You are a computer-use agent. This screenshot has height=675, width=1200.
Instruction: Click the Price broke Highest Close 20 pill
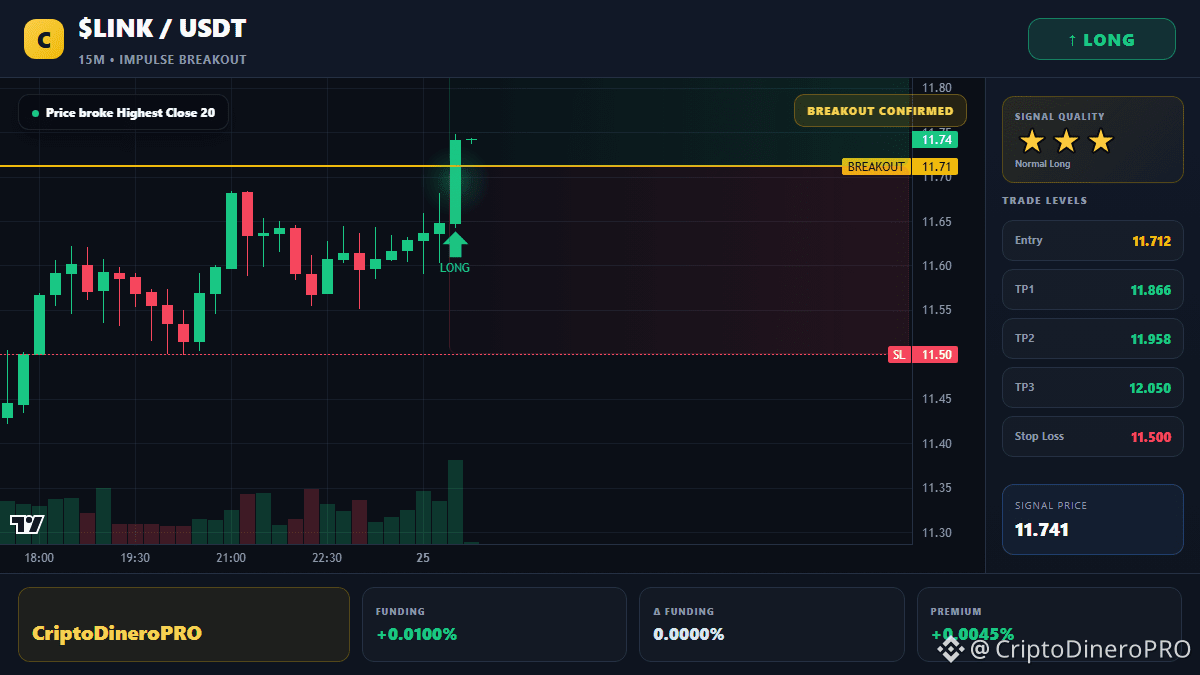pos(123,113)
